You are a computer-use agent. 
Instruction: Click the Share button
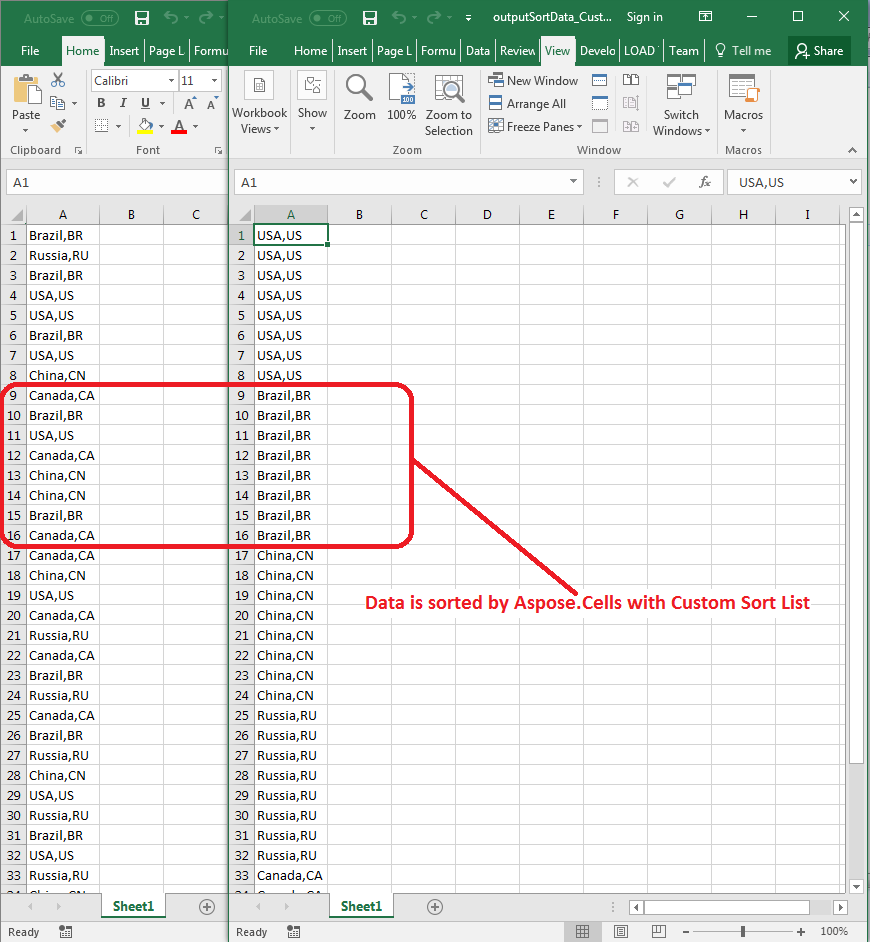coord(820,50)
